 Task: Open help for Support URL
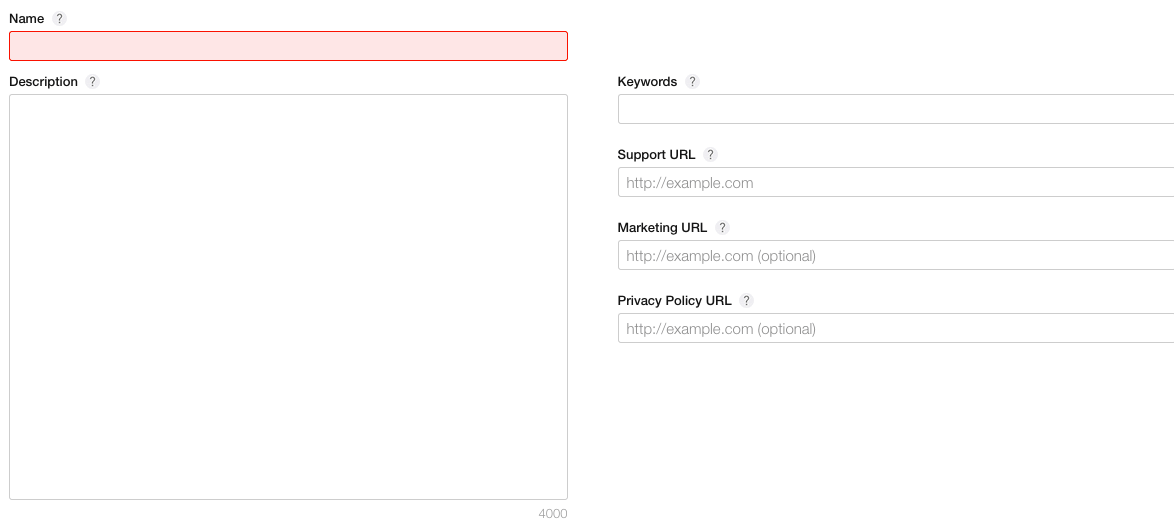coord(711,155)
